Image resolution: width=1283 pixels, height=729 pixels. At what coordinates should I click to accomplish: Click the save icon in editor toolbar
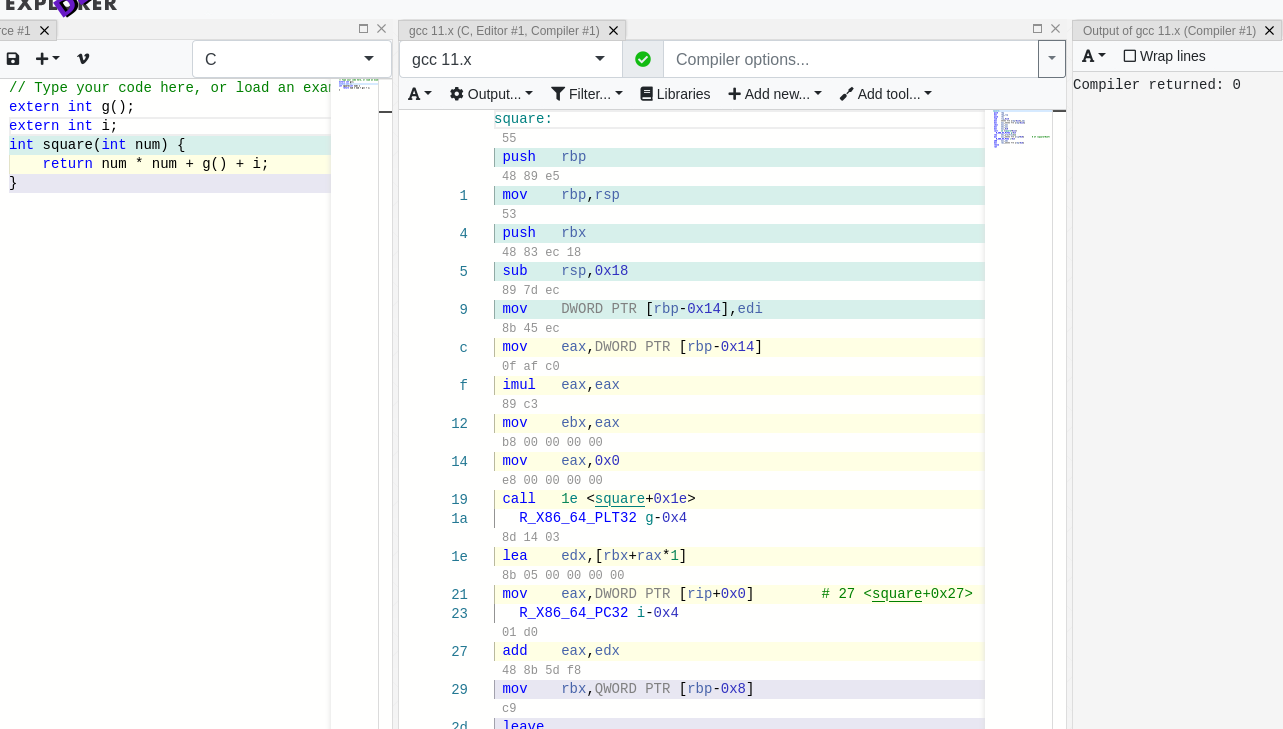(13, 59)
